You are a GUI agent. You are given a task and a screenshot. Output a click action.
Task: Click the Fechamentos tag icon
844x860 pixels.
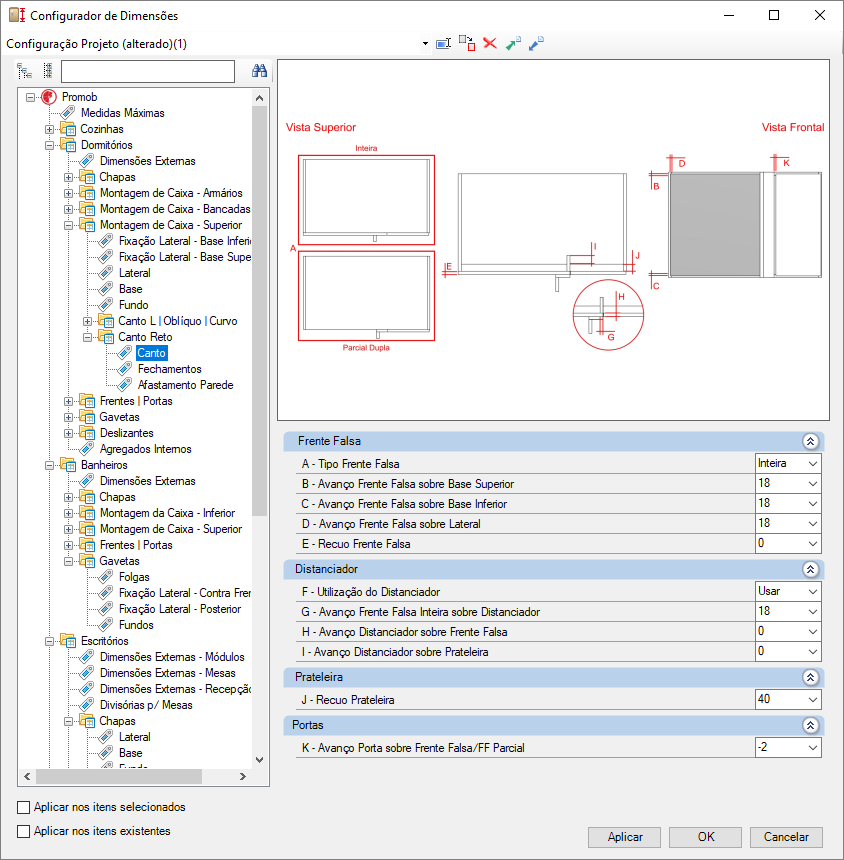125,369
